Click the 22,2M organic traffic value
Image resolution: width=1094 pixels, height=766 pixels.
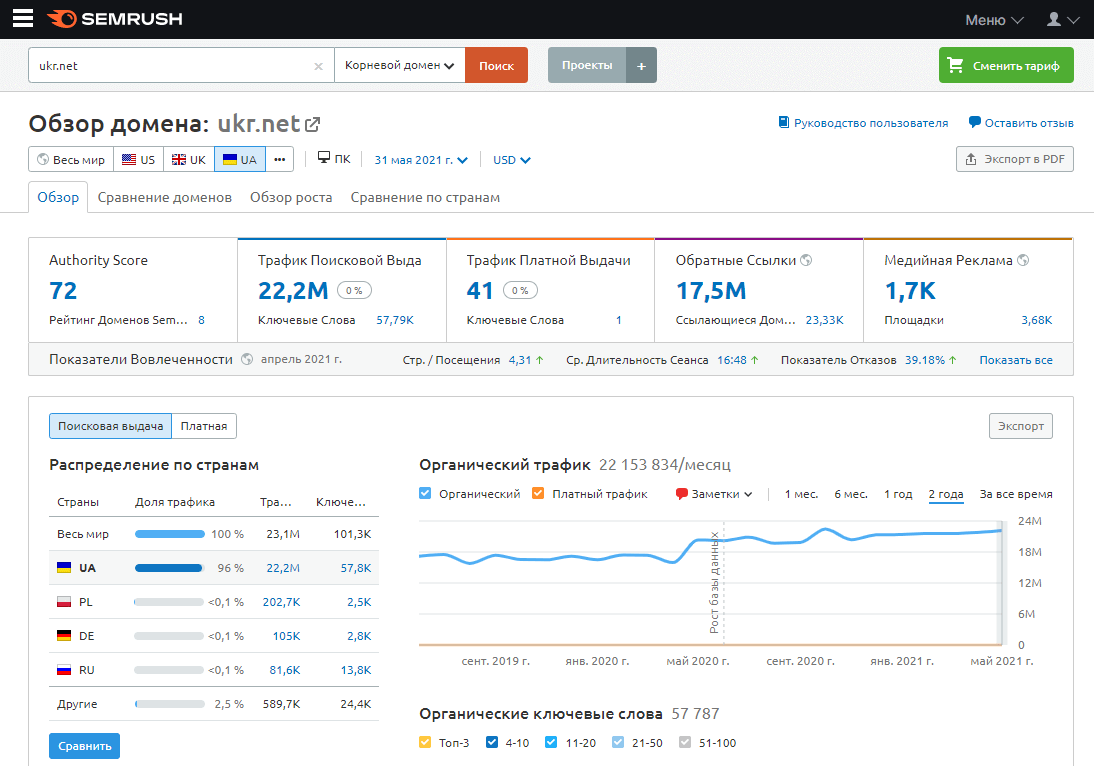pyautogui.click(x=293, y=290)
